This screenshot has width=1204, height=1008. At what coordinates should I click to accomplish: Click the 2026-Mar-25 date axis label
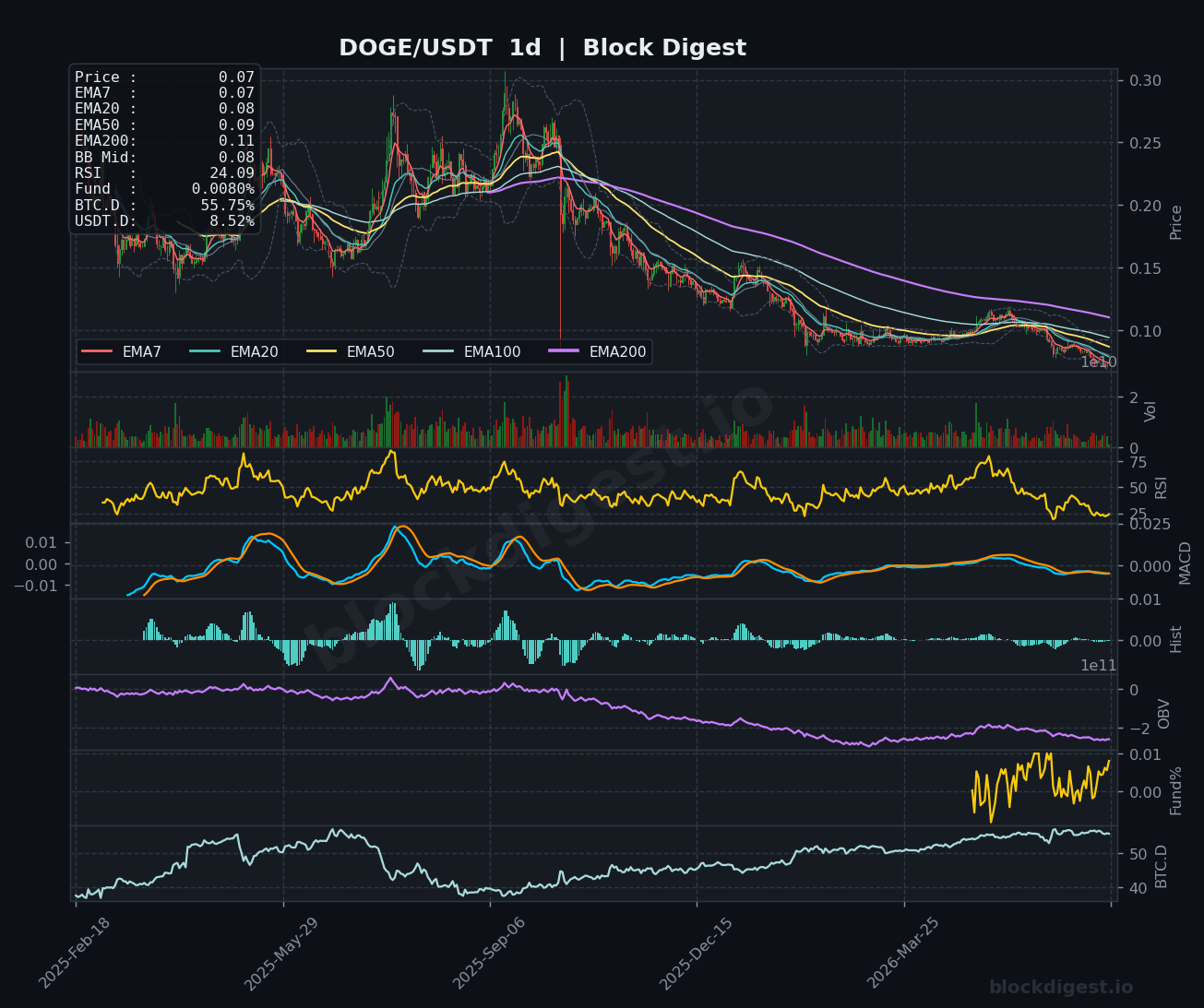coord(902,955)
